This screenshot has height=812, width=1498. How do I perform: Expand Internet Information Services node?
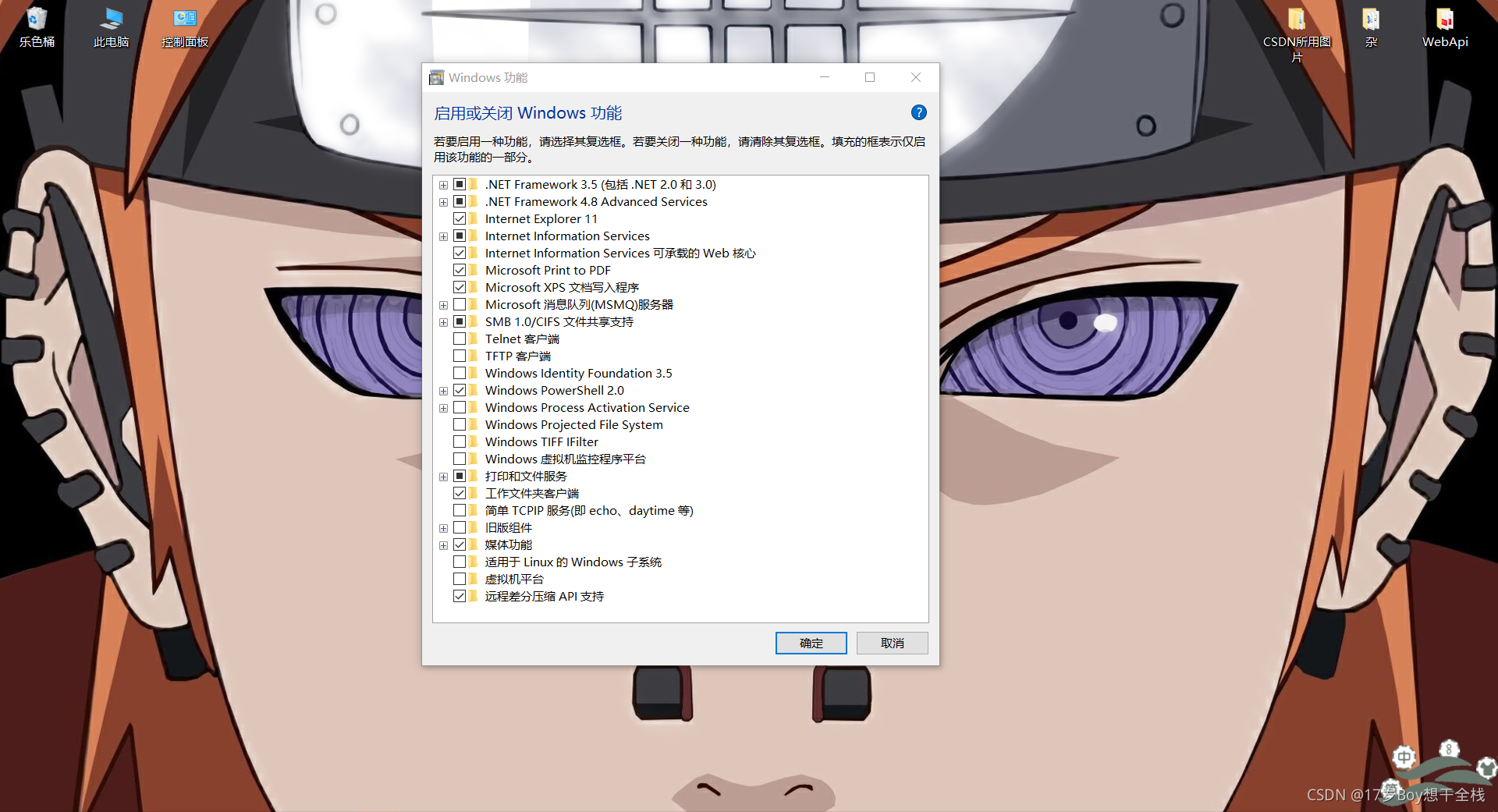click(443, 236)
